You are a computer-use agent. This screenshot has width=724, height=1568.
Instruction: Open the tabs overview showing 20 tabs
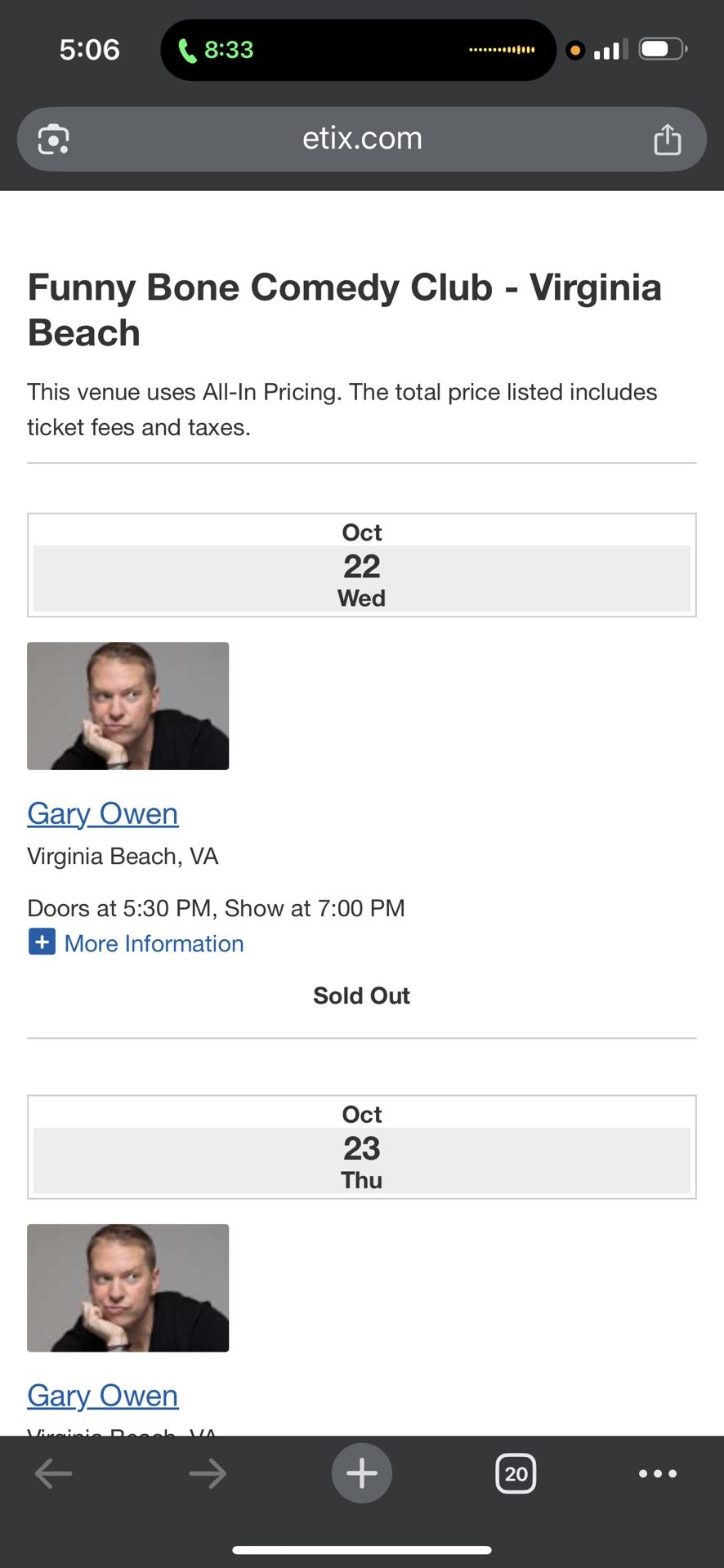click(x=516, y=1473)
